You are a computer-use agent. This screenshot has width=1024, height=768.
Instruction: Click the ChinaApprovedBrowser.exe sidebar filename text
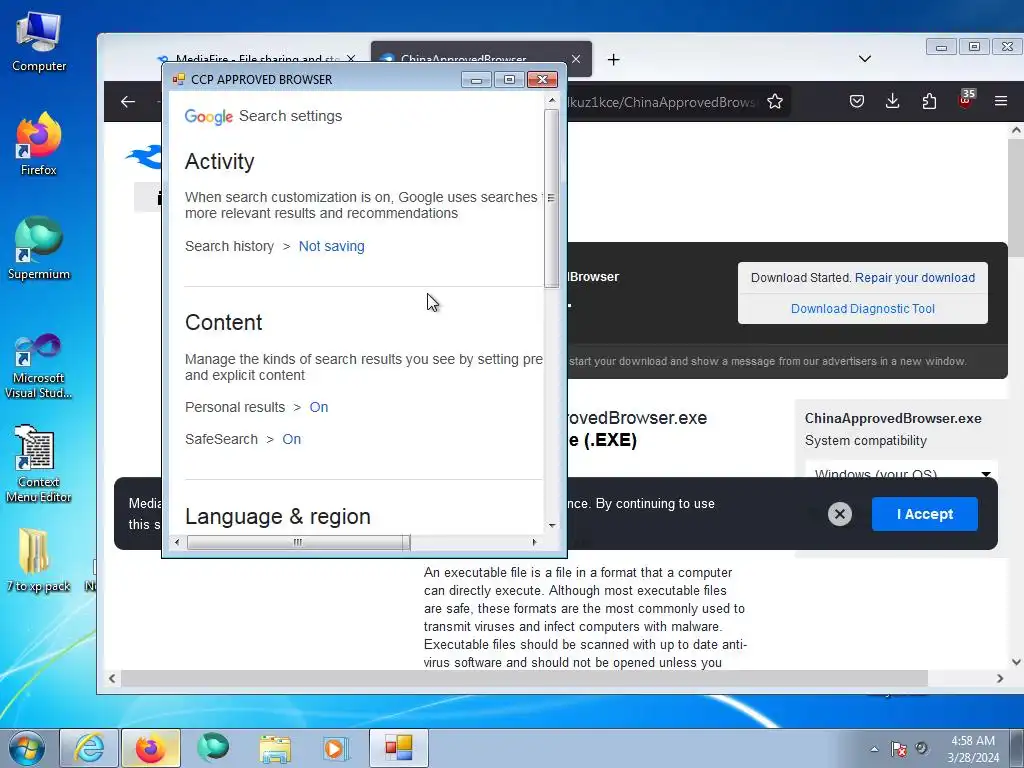point(893,419)
